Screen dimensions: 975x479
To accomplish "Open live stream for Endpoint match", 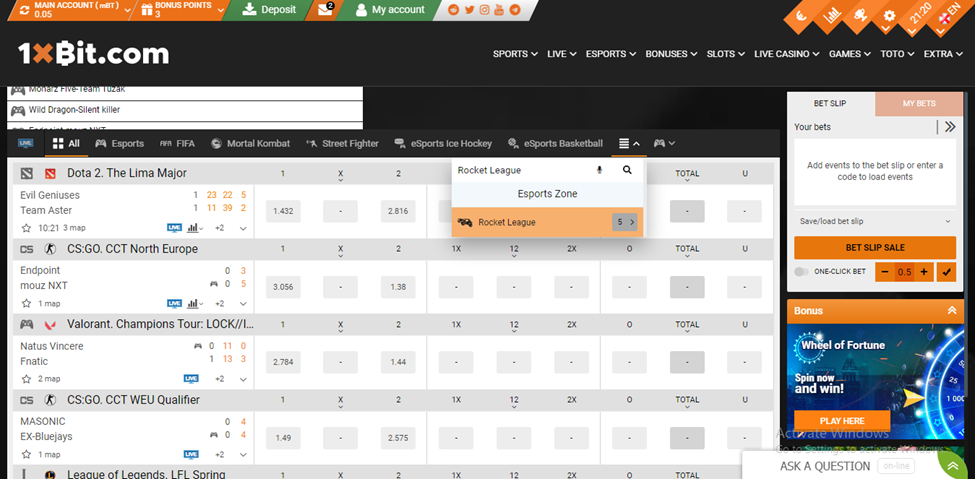I will [175, 304].
